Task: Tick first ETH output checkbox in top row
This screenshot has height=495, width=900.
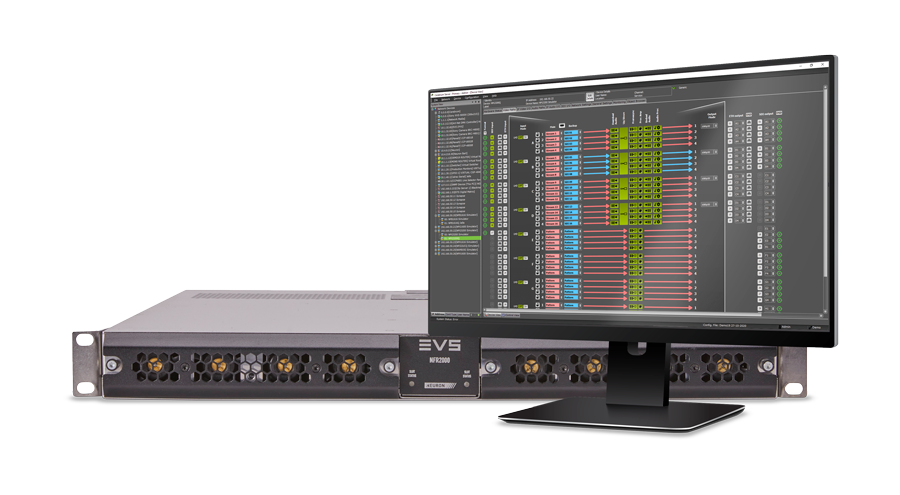Action: 730,123
